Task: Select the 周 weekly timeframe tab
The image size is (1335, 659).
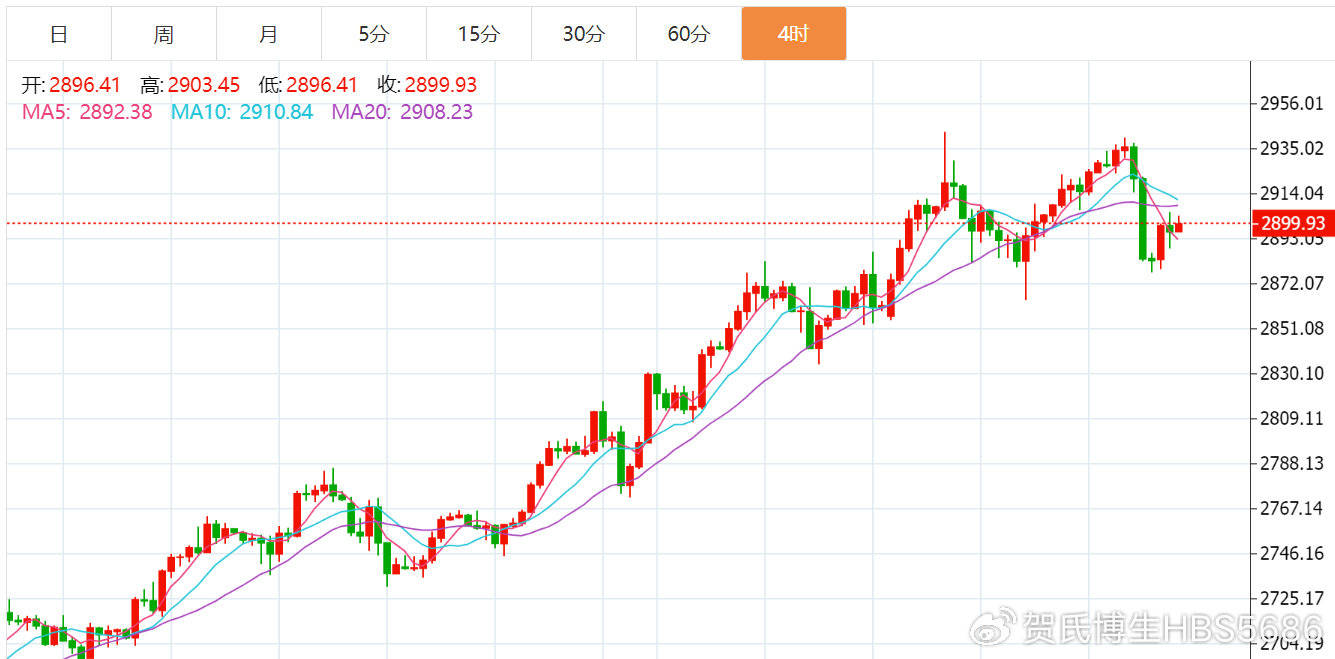Action: click(164, 34)
